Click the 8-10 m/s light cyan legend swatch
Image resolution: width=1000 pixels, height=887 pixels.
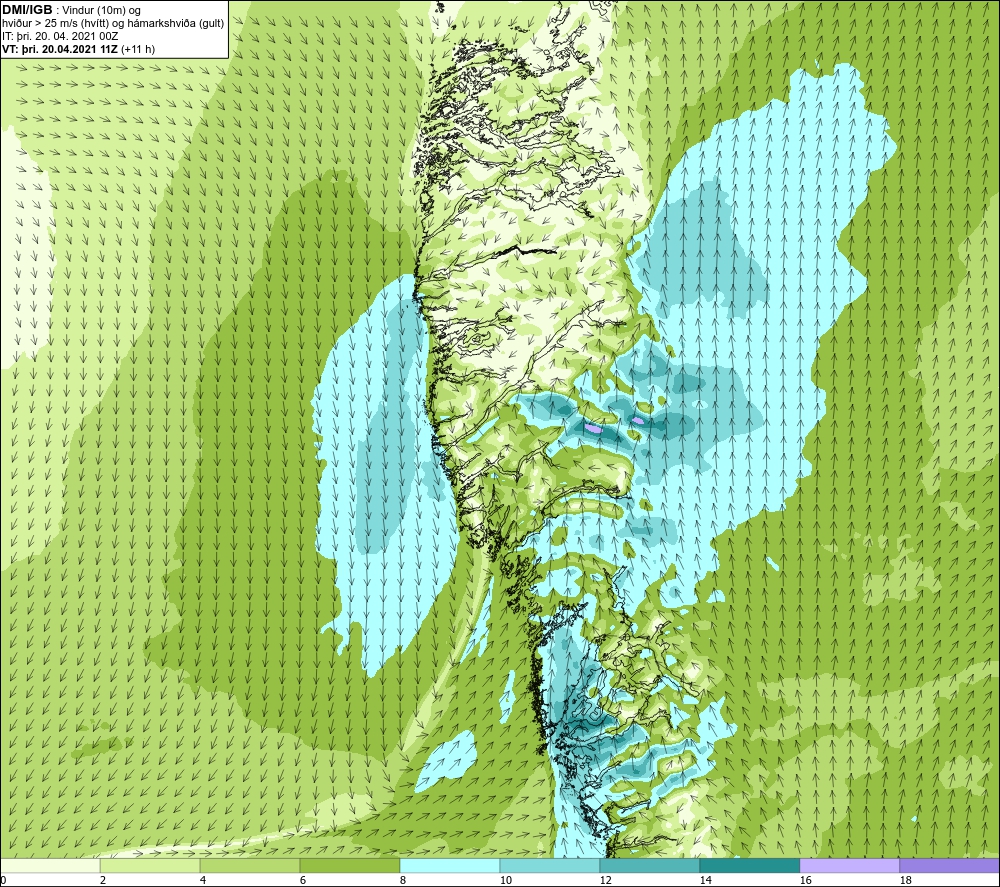click(450, 865)
